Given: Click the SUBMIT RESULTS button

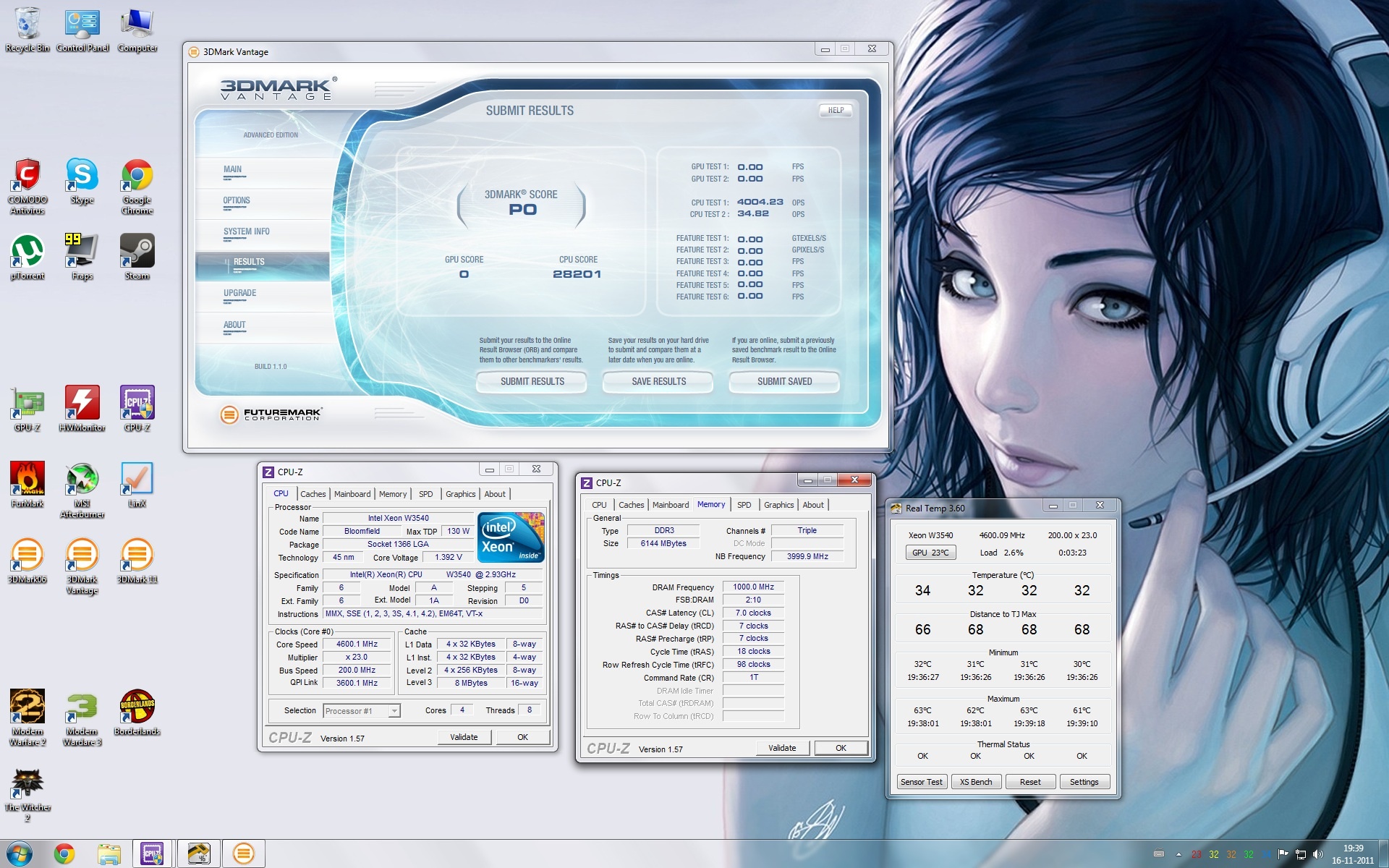Looking at the screenshot, I should (532, 381).
